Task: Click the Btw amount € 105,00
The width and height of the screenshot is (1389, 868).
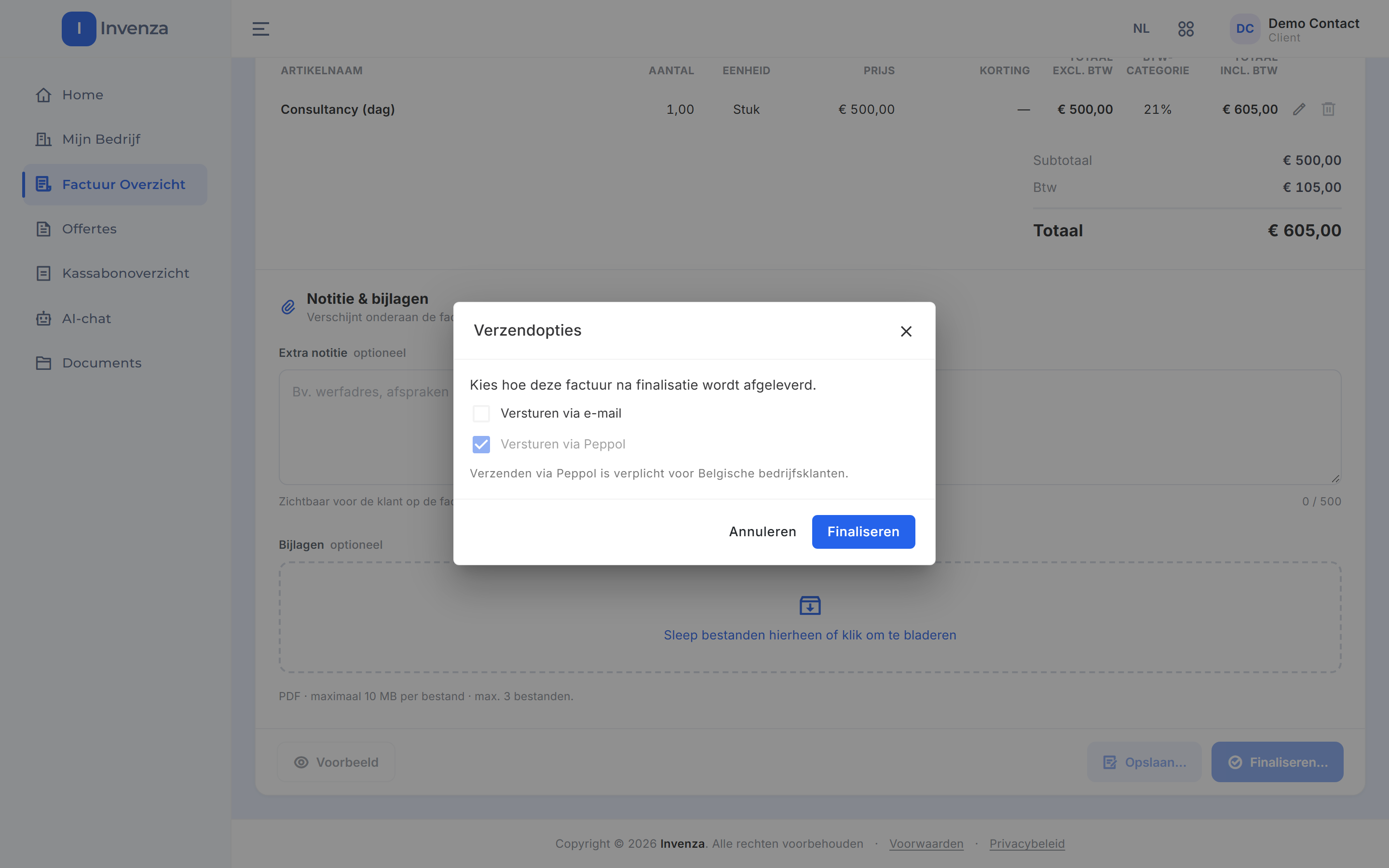Action: [x=1311, y=187]
